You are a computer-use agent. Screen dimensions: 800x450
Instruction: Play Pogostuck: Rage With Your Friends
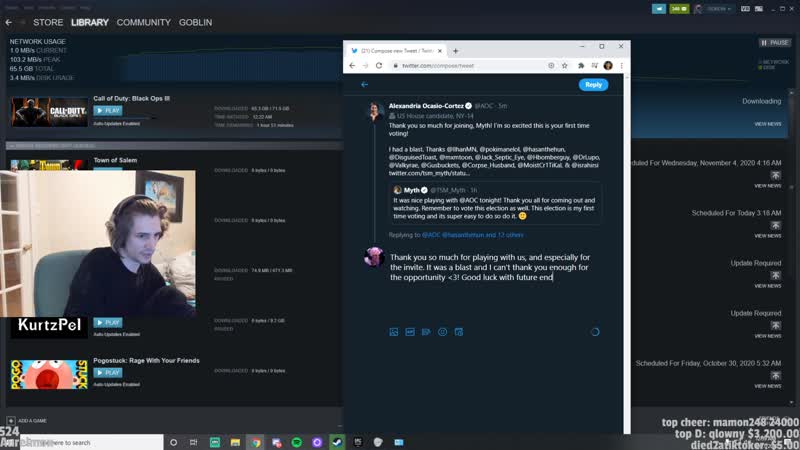[108, 373]
